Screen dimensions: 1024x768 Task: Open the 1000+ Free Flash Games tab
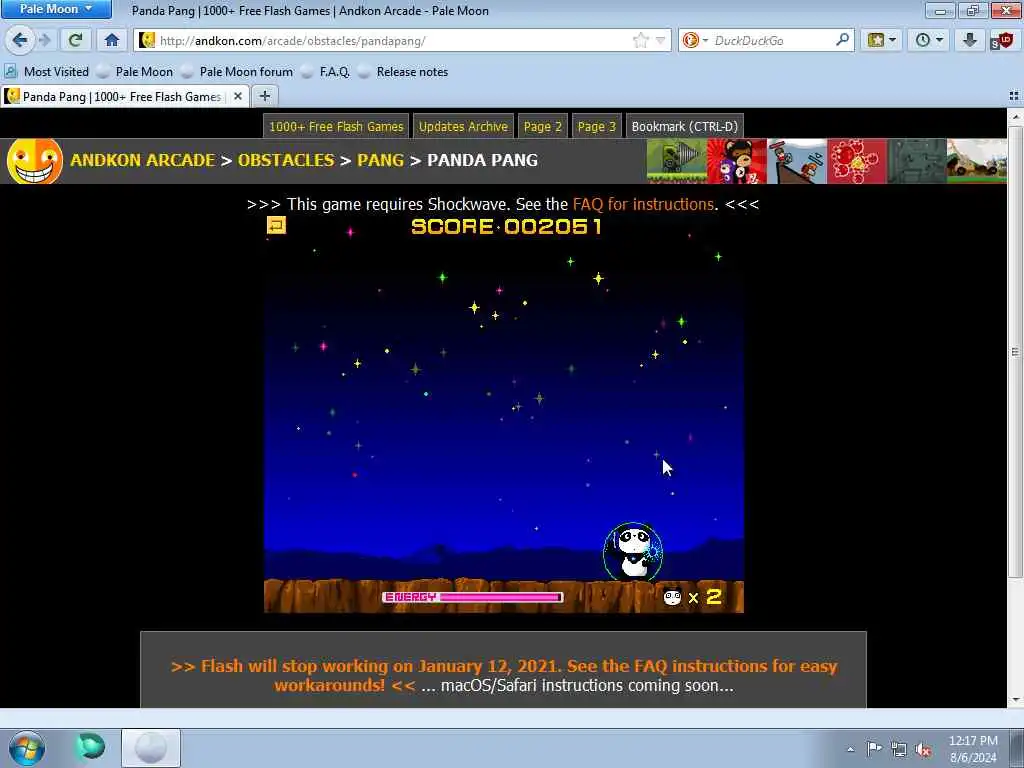point(336,127)
